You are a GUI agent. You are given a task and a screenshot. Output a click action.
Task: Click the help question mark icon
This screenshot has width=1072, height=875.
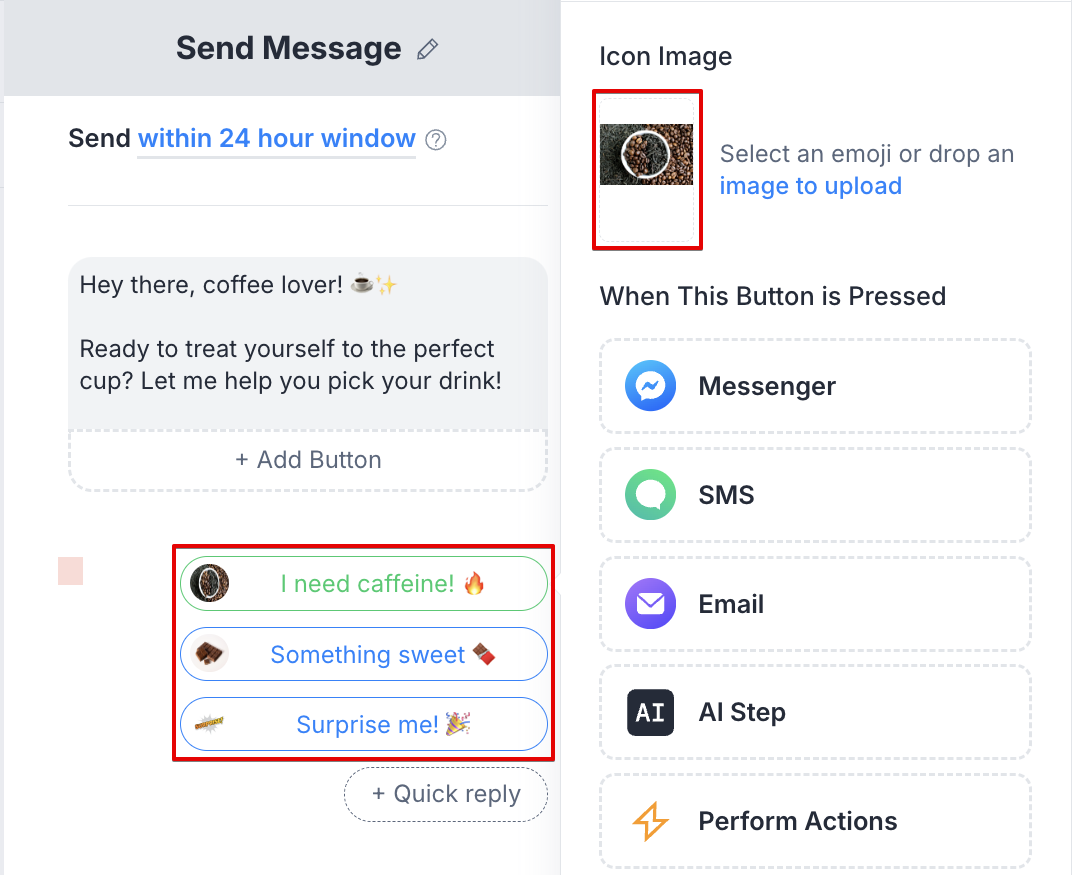pos(435,140)
